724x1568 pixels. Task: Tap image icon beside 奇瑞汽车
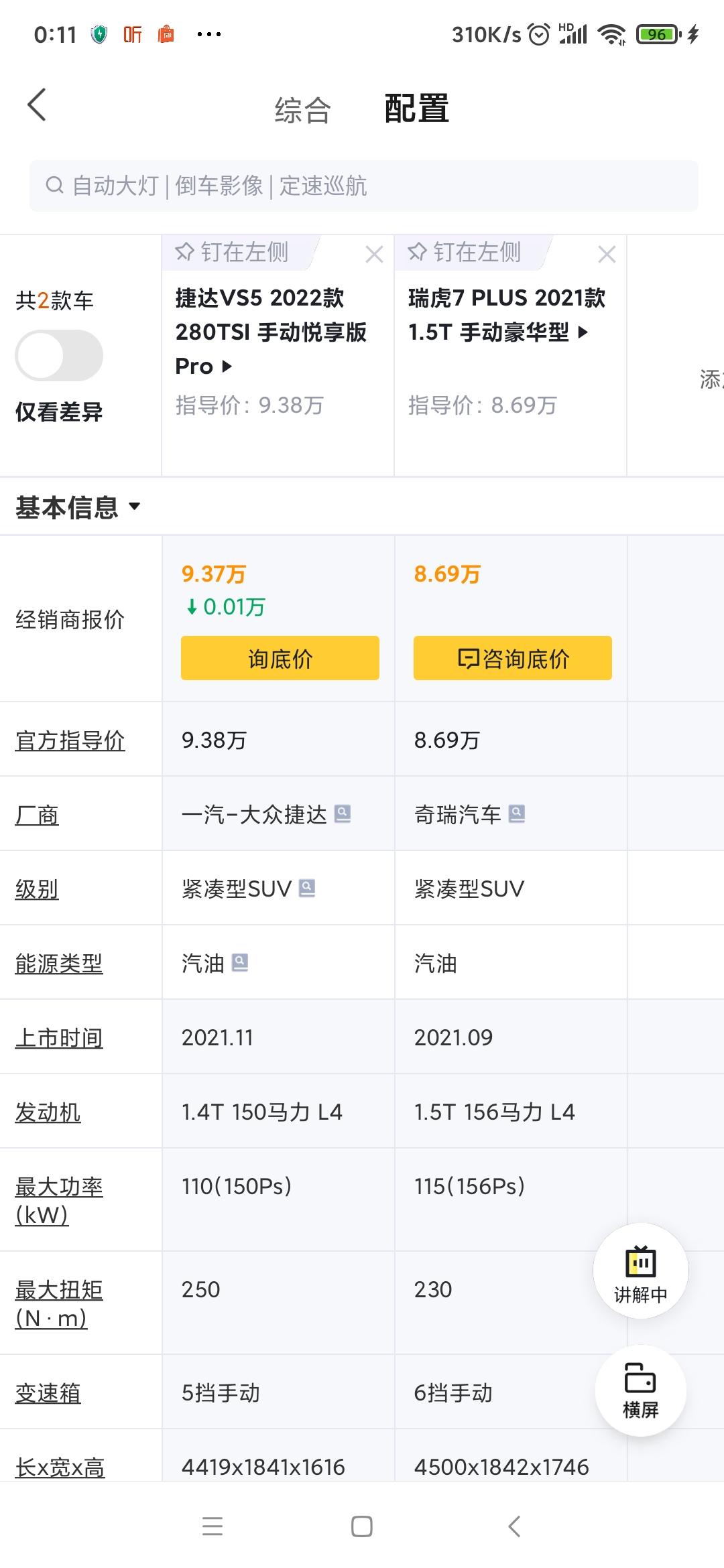point(517,813)
